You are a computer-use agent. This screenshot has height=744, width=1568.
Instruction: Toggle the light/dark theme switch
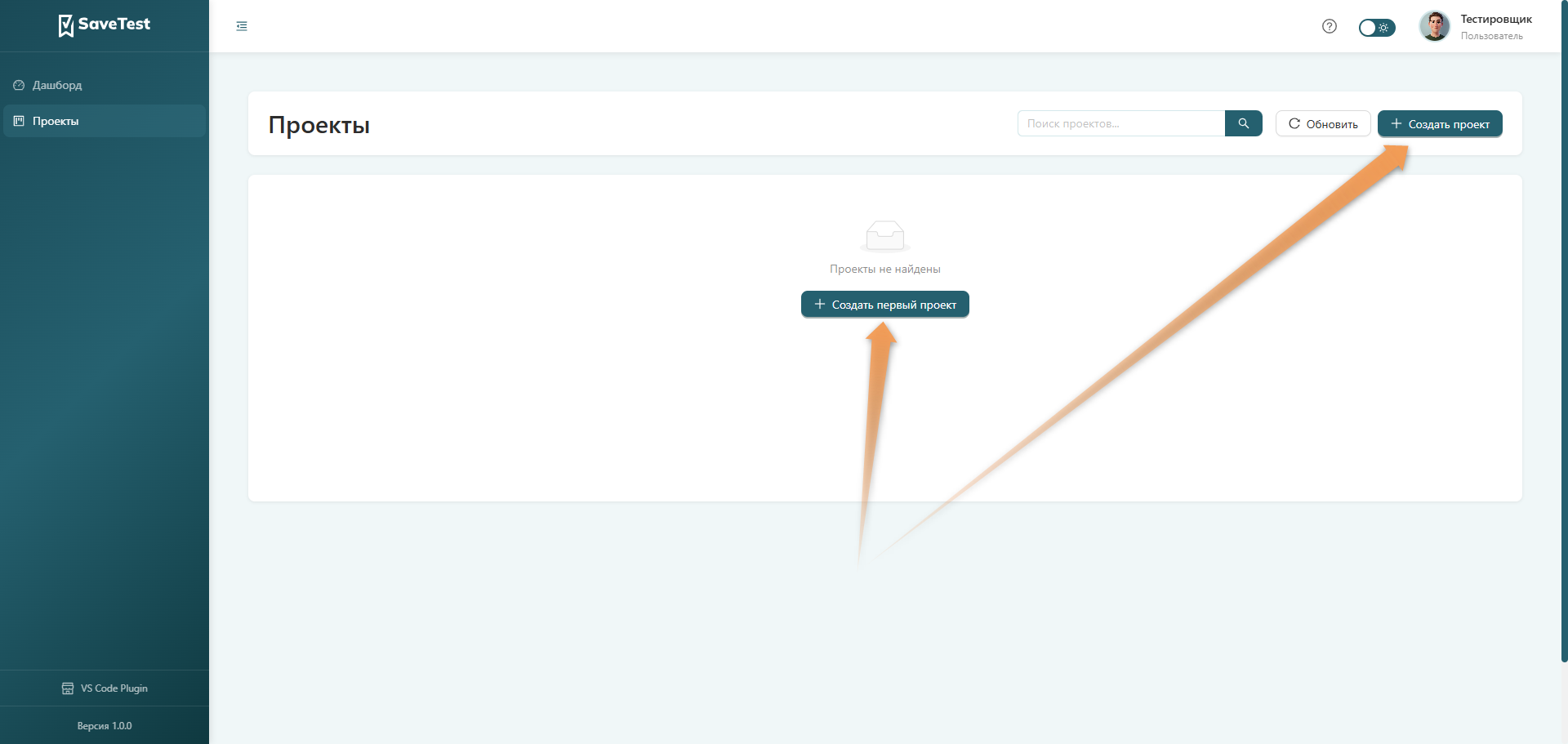[x=1376, y=28]
